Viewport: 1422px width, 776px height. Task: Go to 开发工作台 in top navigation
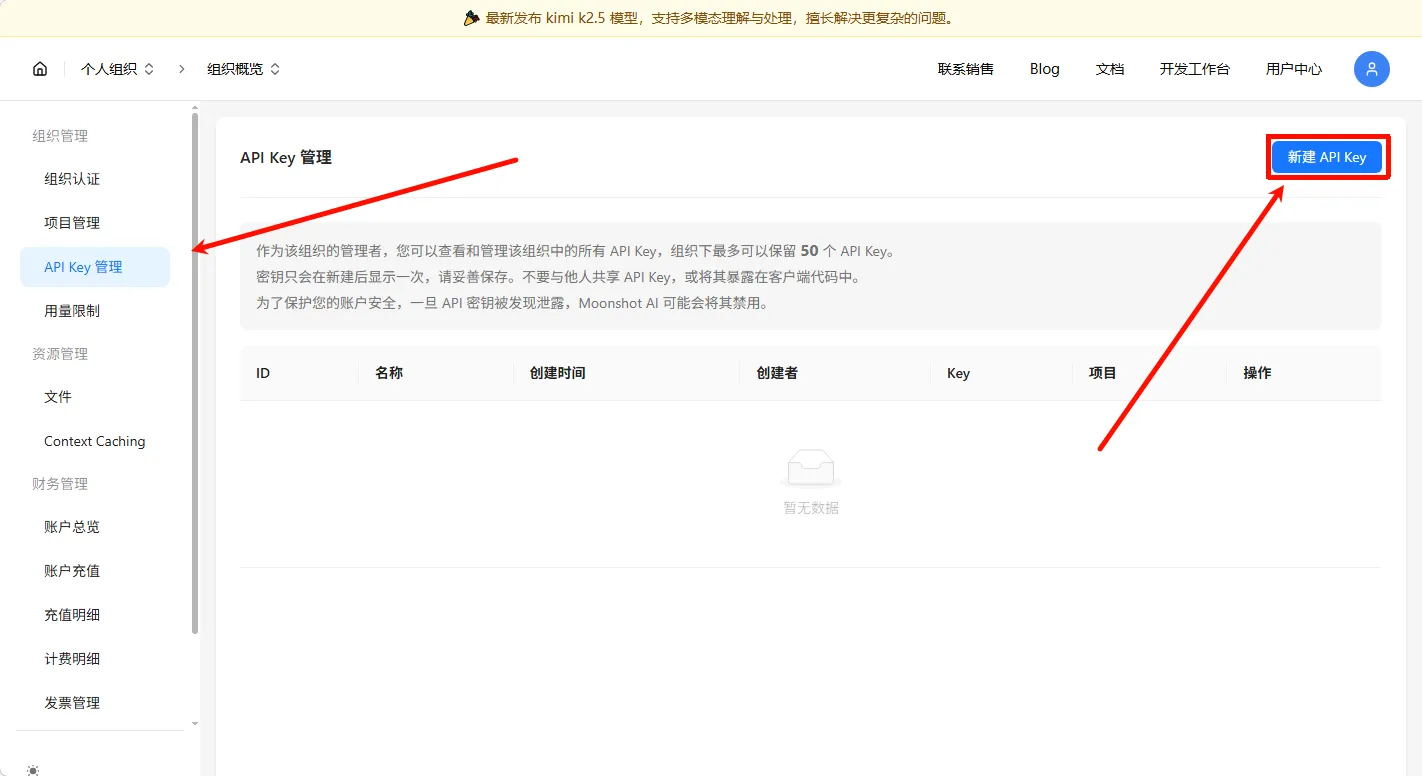coord(1194,69)
